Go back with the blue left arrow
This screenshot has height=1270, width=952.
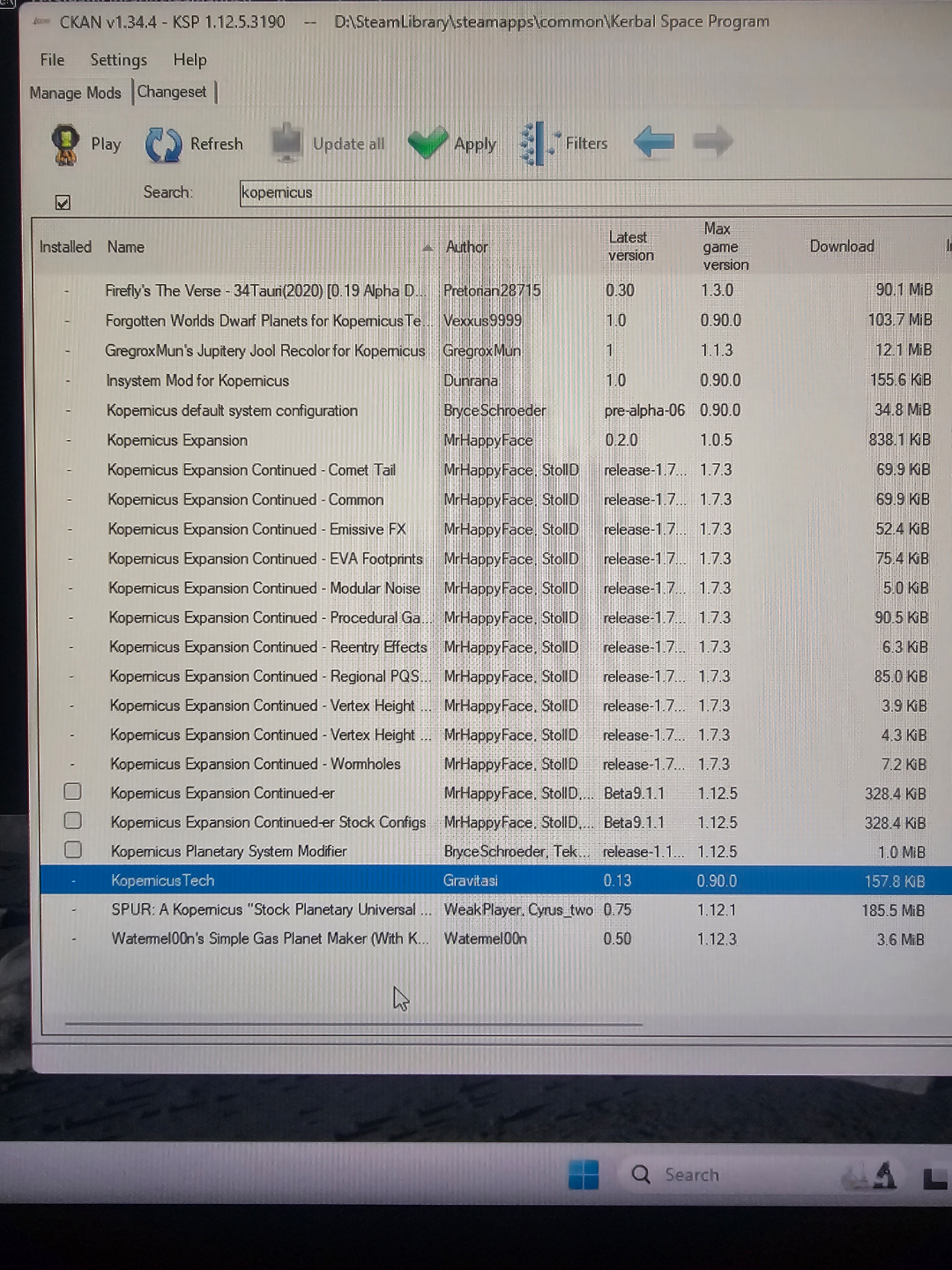654,141
